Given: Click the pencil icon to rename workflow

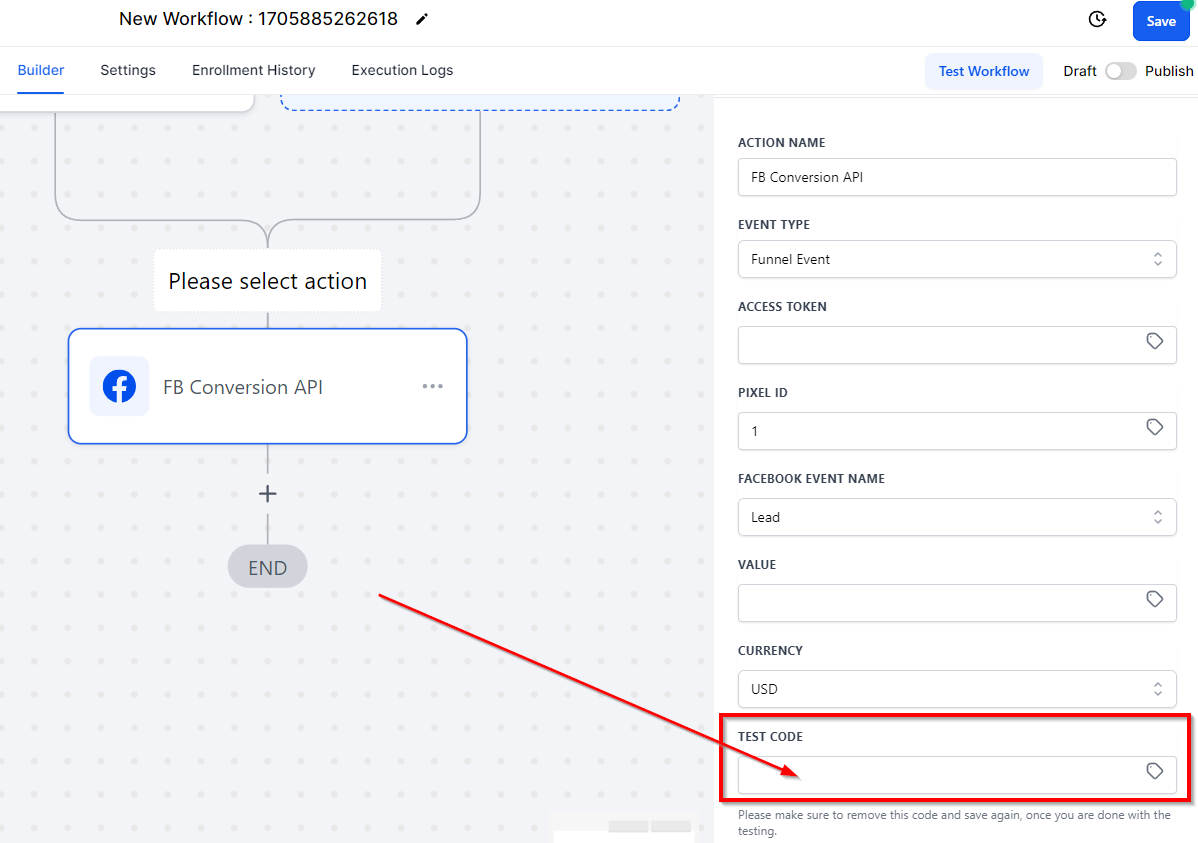Looking at the screenshot, I should [x=422, y=19].
